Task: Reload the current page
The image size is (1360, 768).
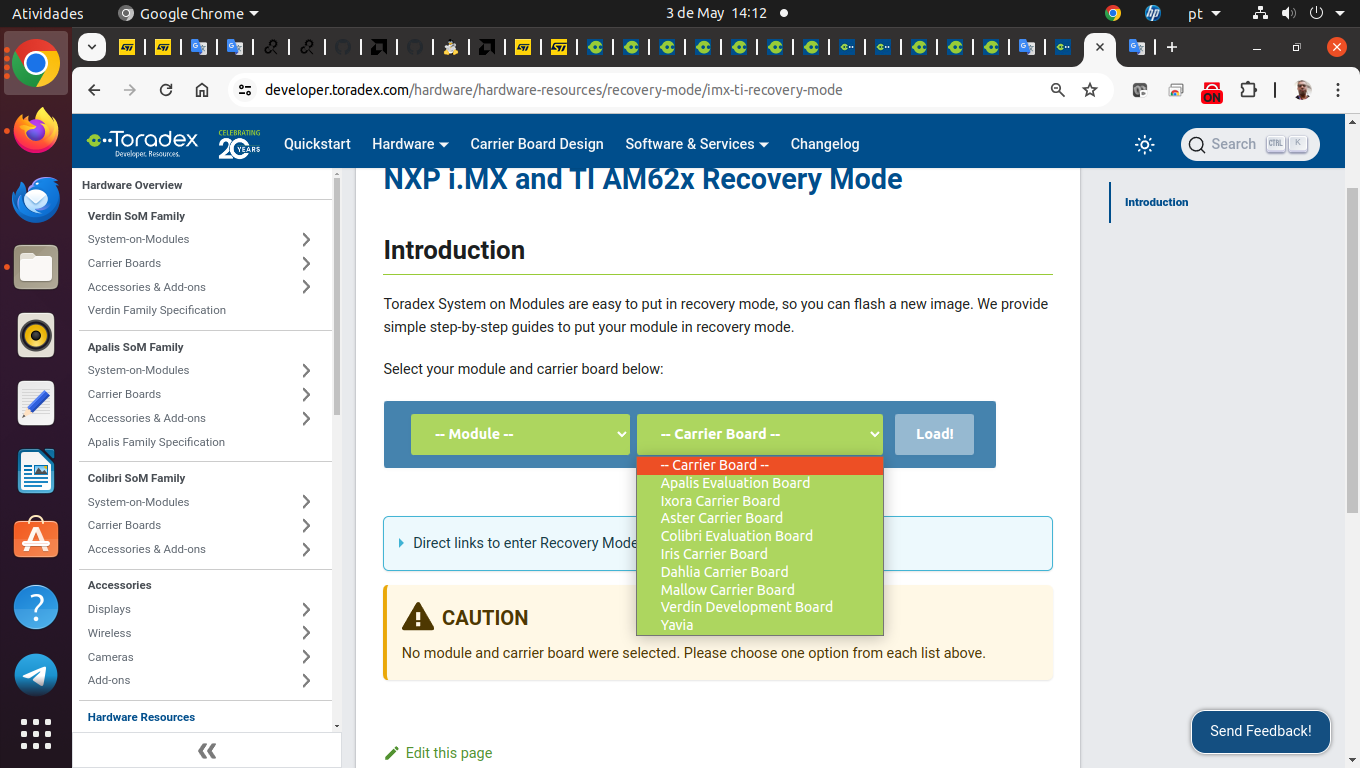Action: [166, 90]
